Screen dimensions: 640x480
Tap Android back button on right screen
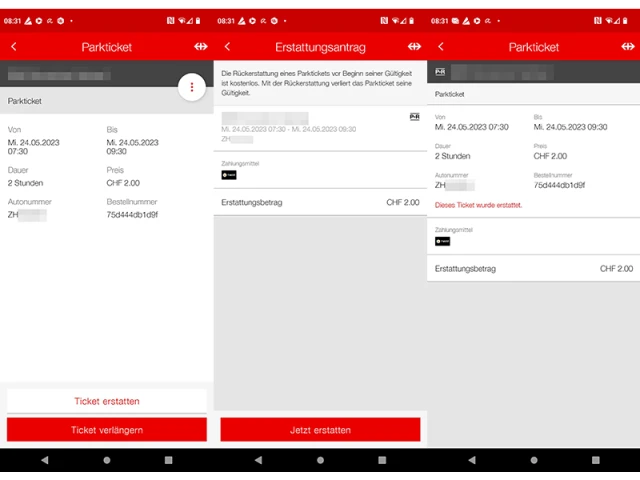(x=472, y=460)
